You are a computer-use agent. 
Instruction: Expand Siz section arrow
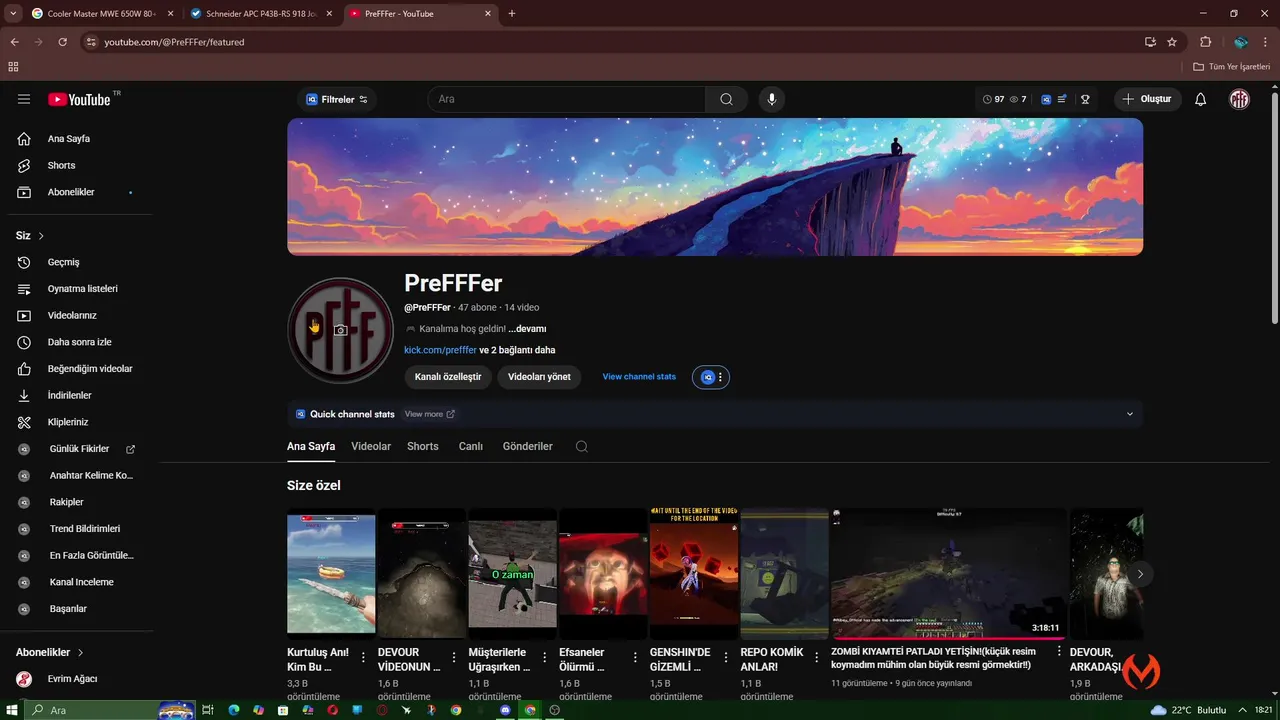coord(41,236)
